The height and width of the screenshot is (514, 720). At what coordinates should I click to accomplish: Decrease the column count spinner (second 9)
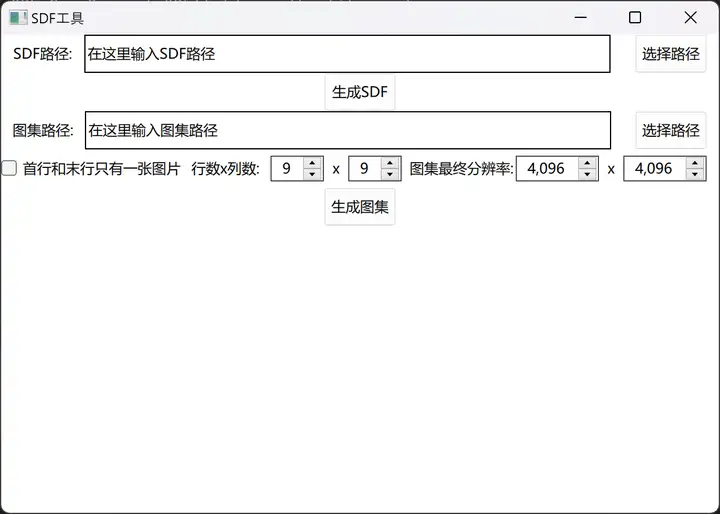pos(390,174)
